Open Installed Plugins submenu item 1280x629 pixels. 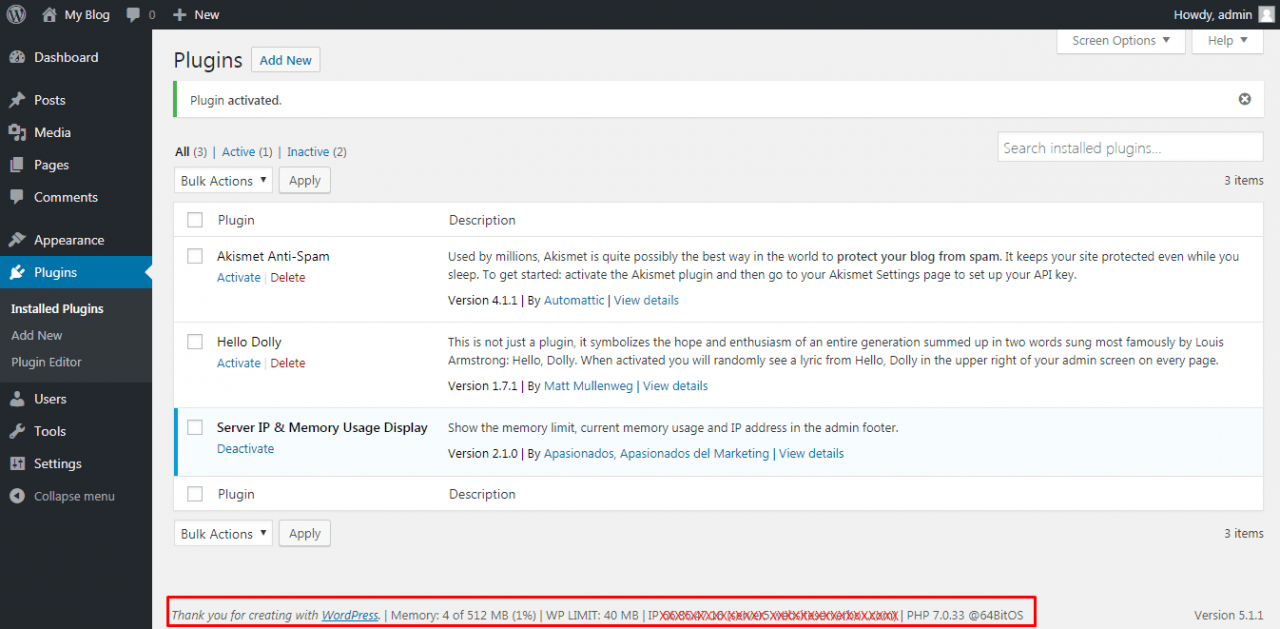point(57,309)
